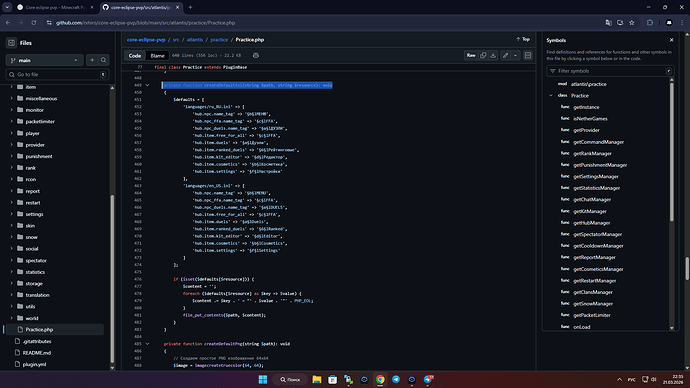Screen dimensions: 690x388
Task: Expand the world folder
Action: [x=12, y=318]
